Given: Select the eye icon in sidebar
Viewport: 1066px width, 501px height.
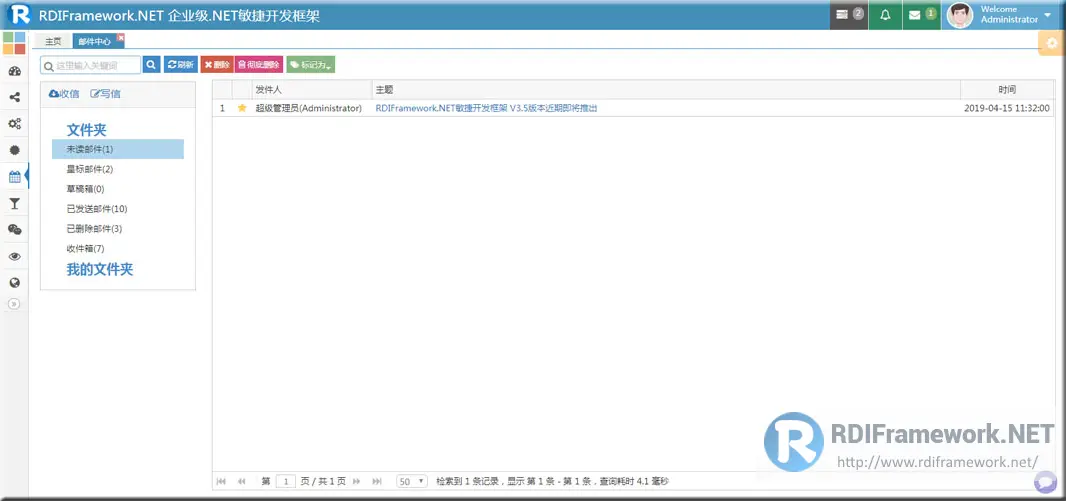Looking at the screenshot, I should tap(14, 256).
